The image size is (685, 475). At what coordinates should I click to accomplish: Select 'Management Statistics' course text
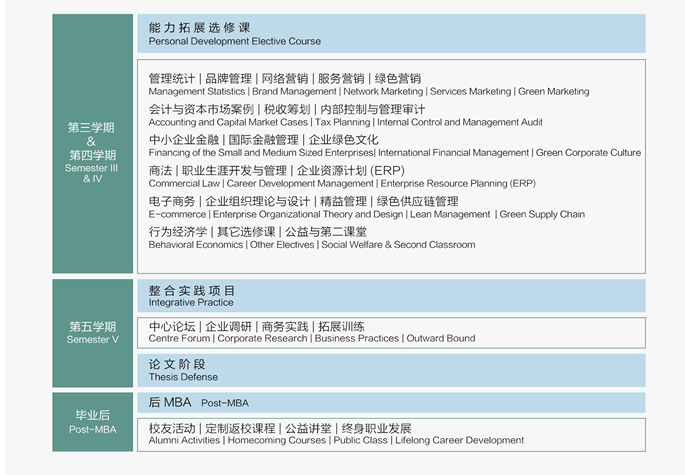tap(197, 91)
